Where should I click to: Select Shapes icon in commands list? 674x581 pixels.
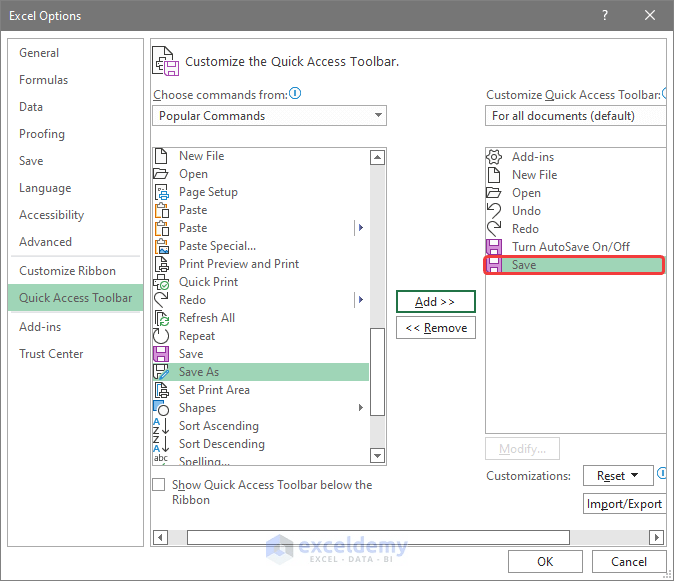[161, 408]
